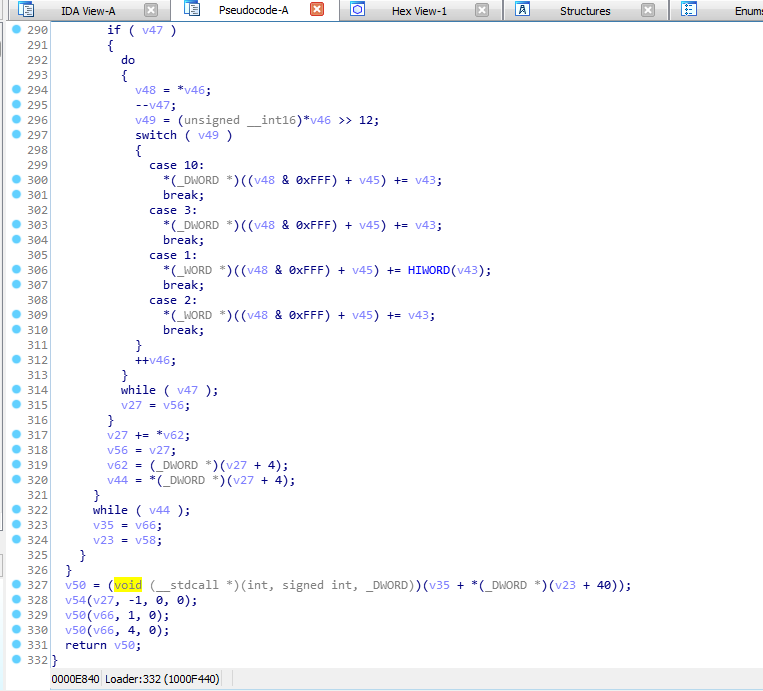The image size is (763, 691).
Task: Switch to the Hex View-1 tab
Action: [x=419, y=11]
